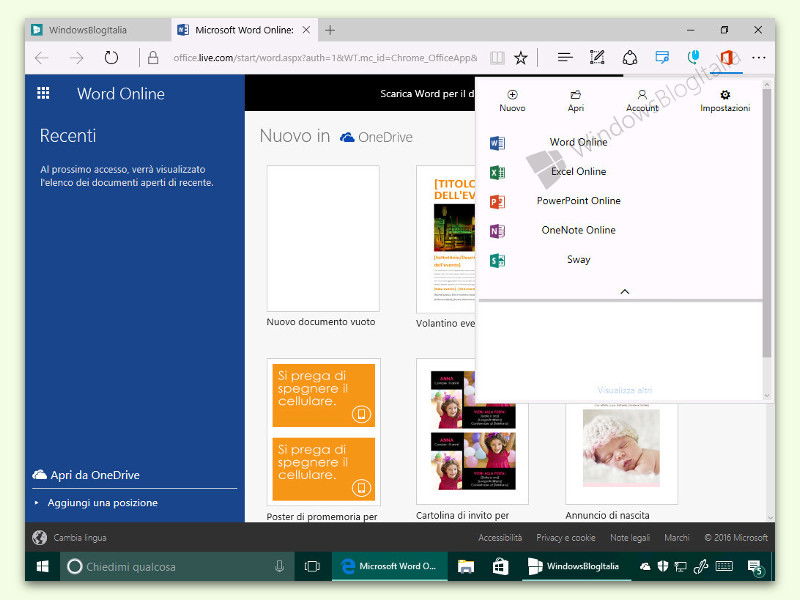Click the padlock site security icon
800x600 pixels.
coord(153,58)
